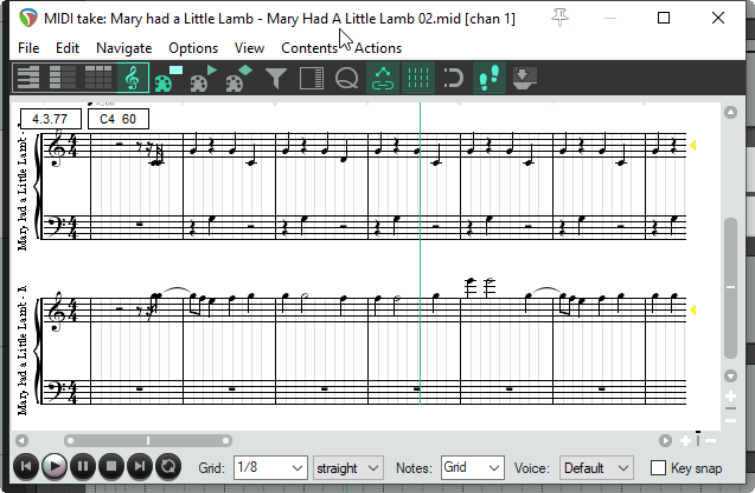Start playback with Play button
The width and height of the screenshot is (755, 493).
click(54, 466)
